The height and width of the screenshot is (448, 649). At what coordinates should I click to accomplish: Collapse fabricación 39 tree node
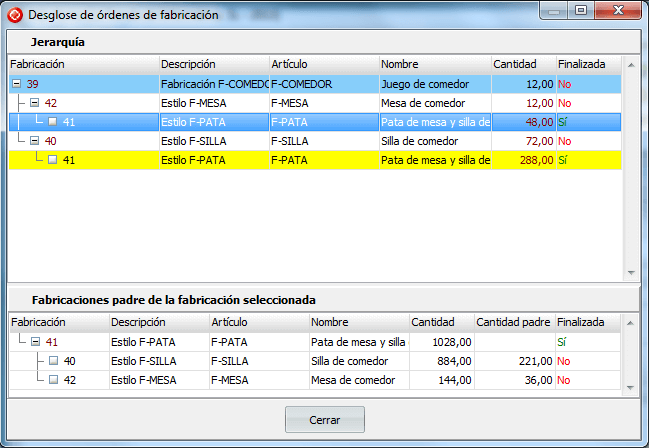tap(16, 84)
